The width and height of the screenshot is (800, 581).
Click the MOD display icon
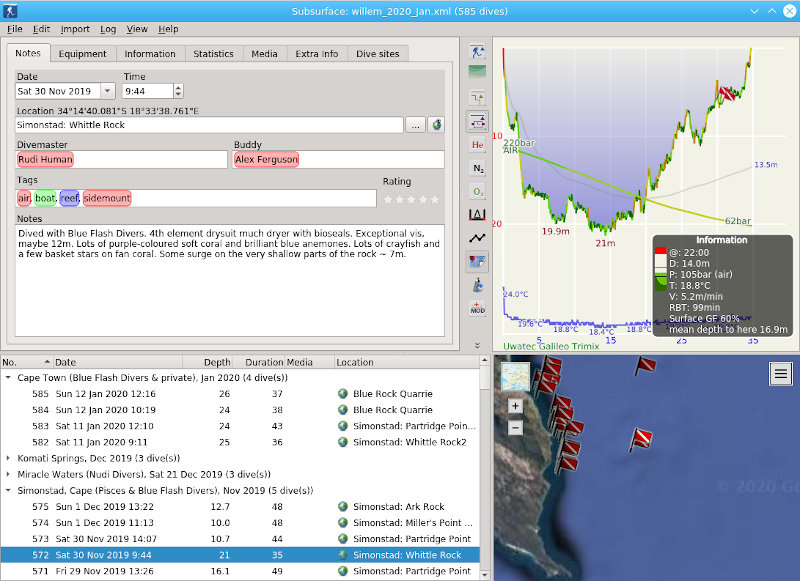point(477,309)
